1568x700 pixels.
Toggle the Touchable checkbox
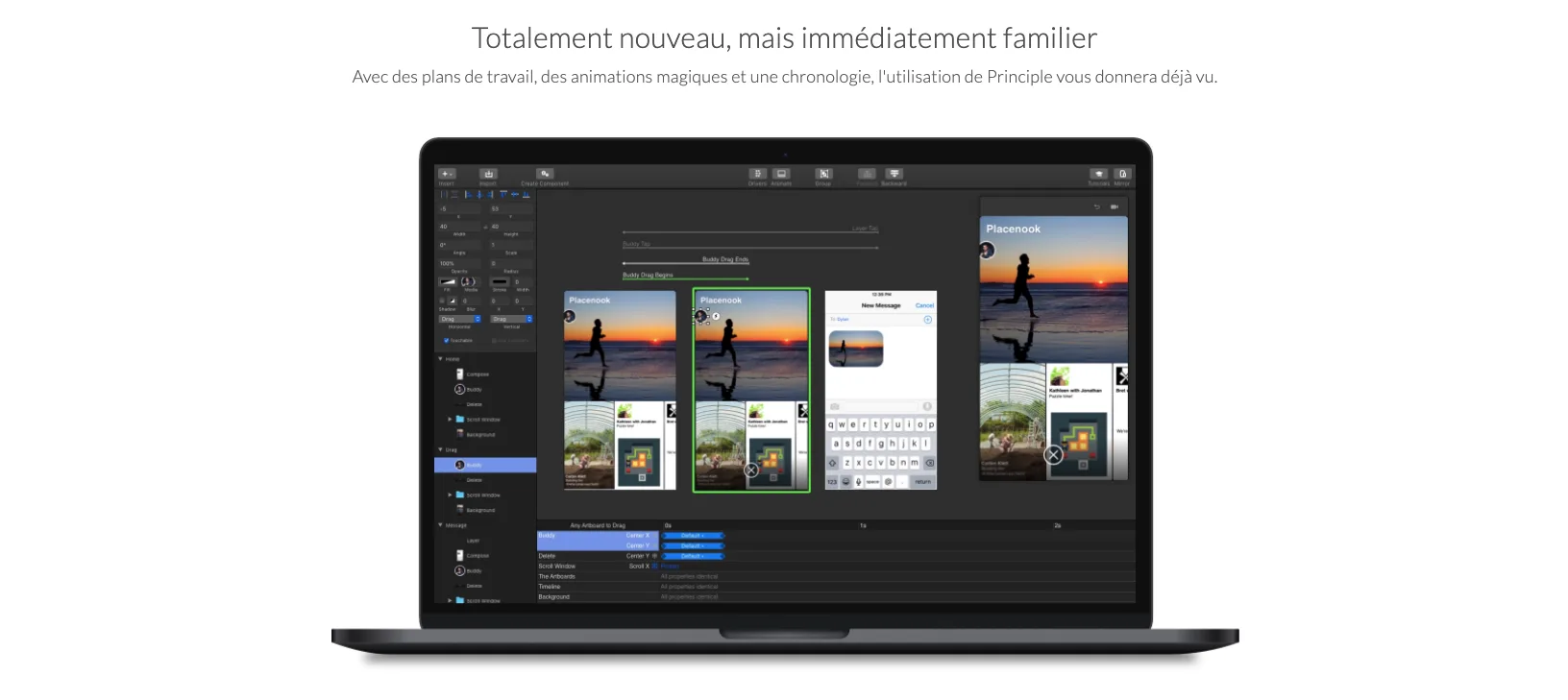[446, 340]
